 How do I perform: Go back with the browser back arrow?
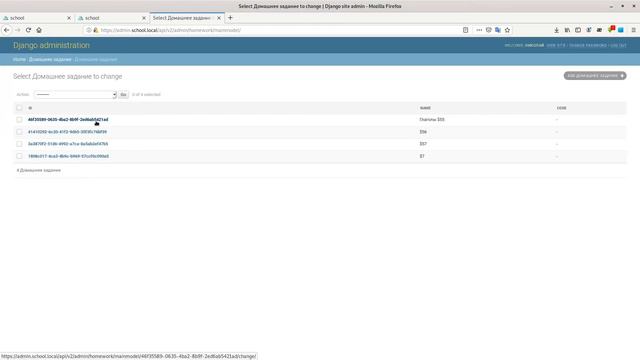click(7, 30)
